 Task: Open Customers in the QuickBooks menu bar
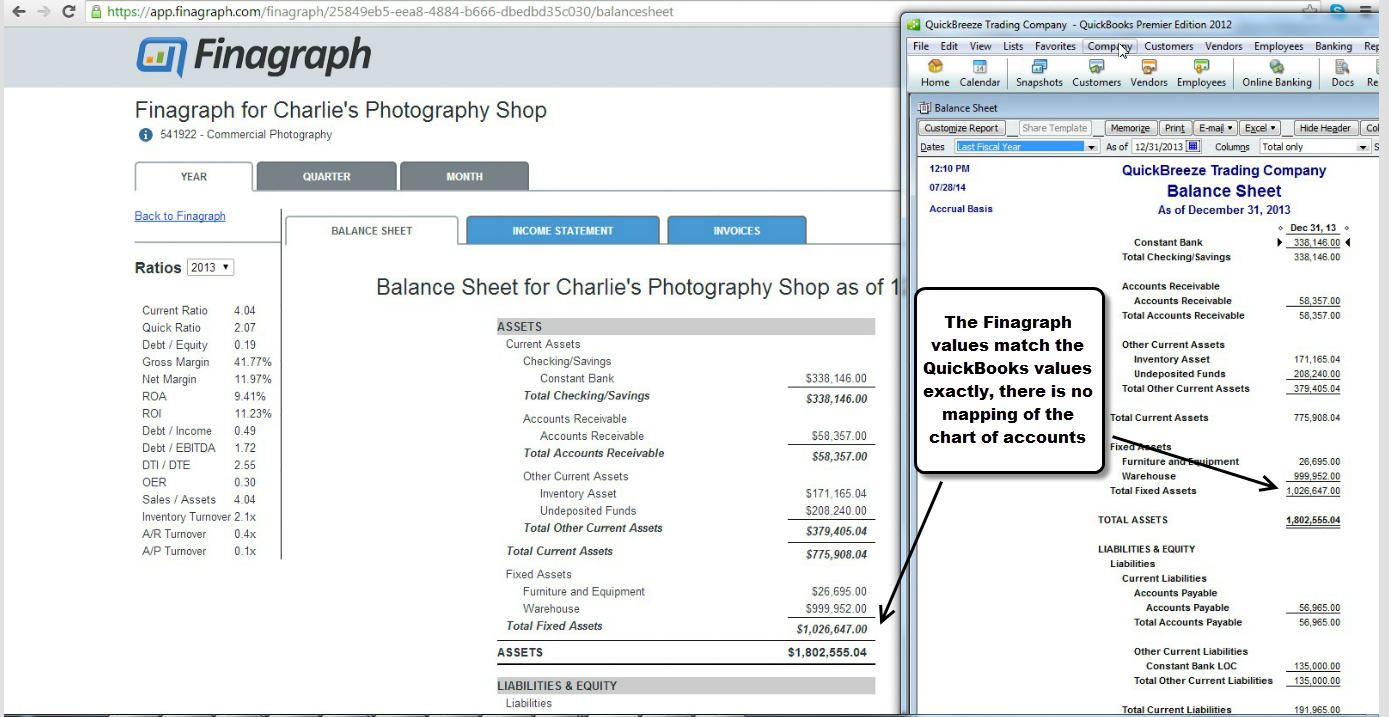tap(1169, 46)
